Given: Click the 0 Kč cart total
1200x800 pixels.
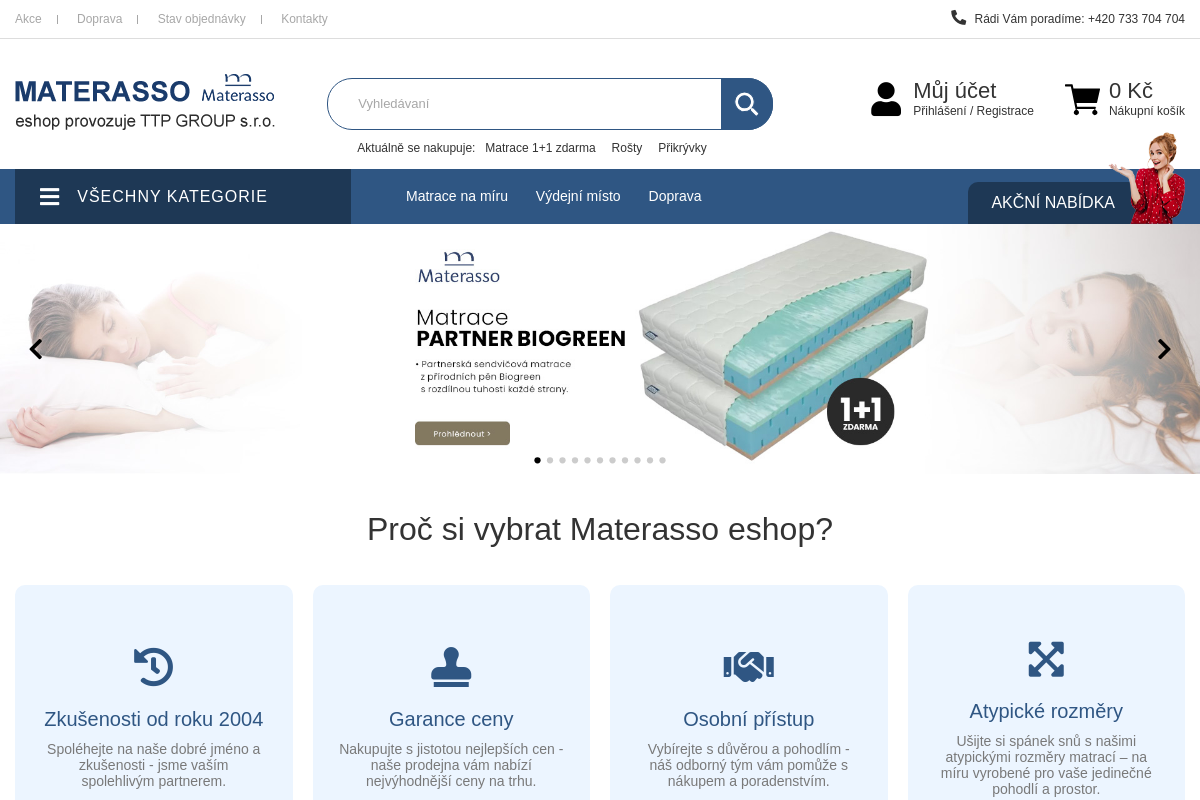Looking at the screenshot, I should pos(1131,91).
